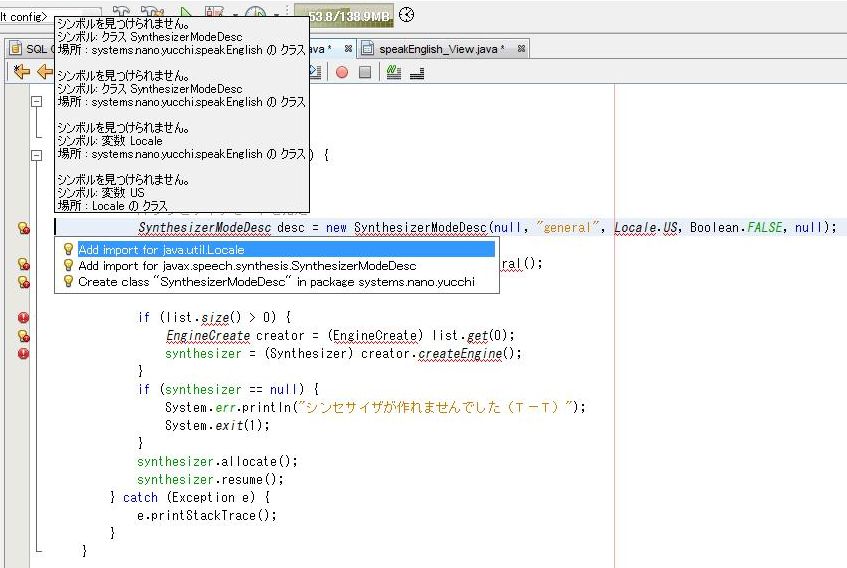Collapse the second code fold in gutter

click(37, 155)
